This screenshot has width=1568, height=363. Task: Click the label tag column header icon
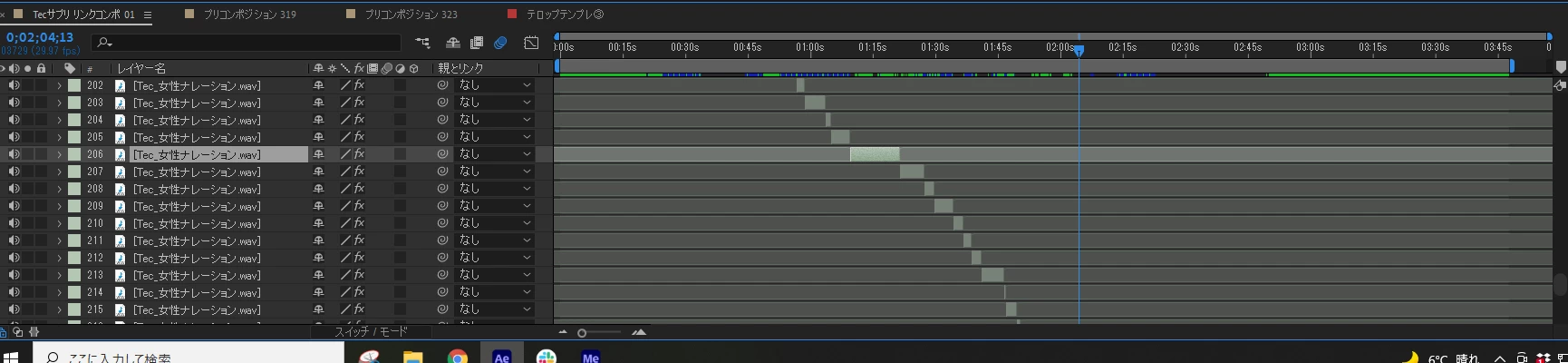(70, 68)
